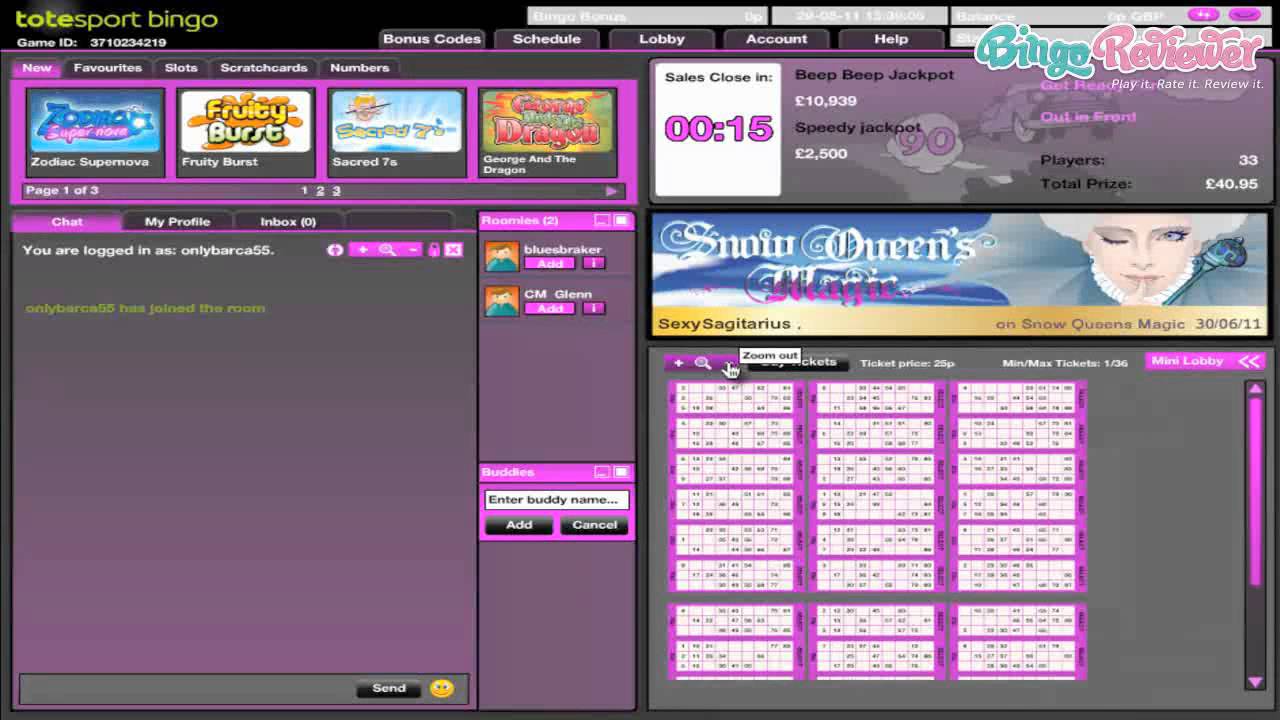
Task: Click bluesbraker's avatar
Action: coord(502,256)
